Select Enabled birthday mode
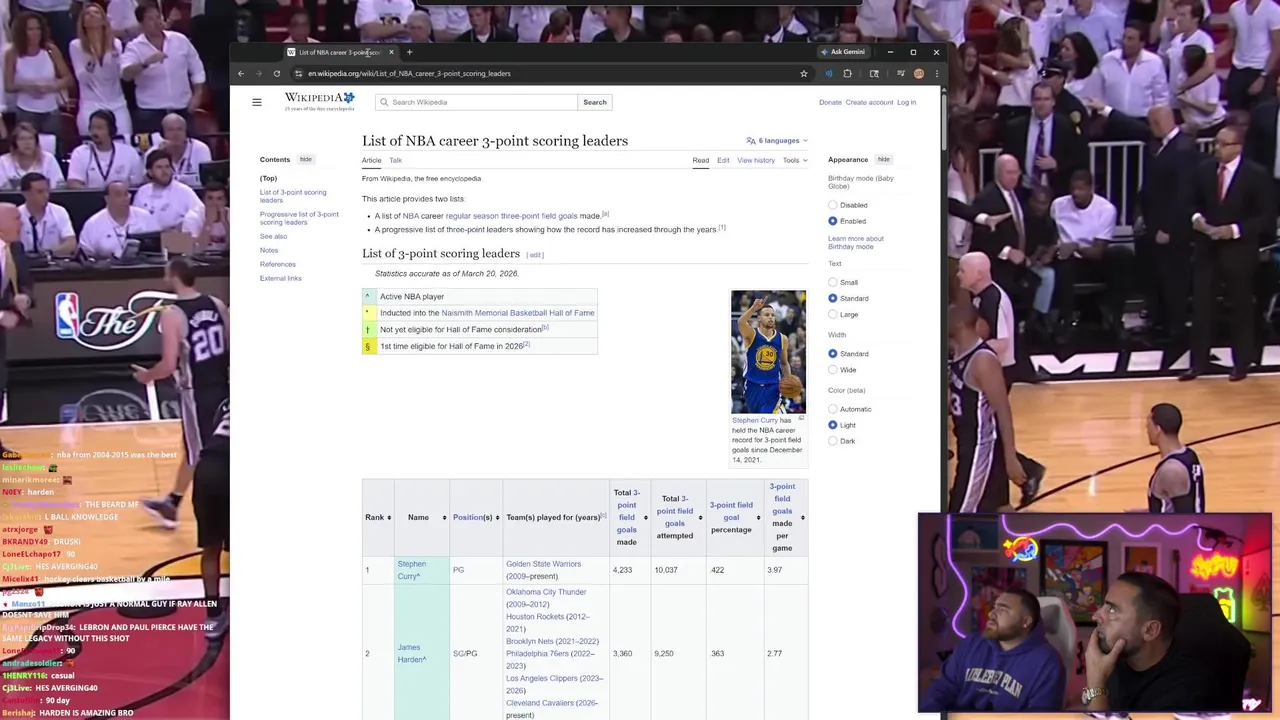The image size is (1280, 720). (x=833, y=221)
